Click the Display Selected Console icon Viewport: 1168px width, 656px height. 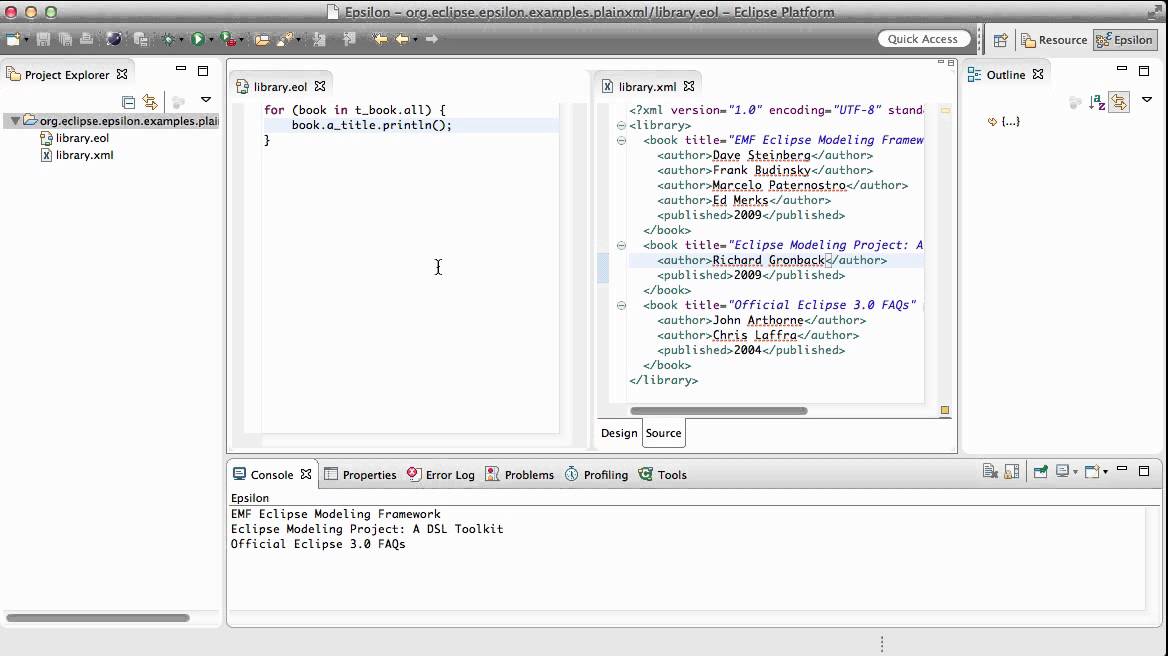tap(1063, 471)
